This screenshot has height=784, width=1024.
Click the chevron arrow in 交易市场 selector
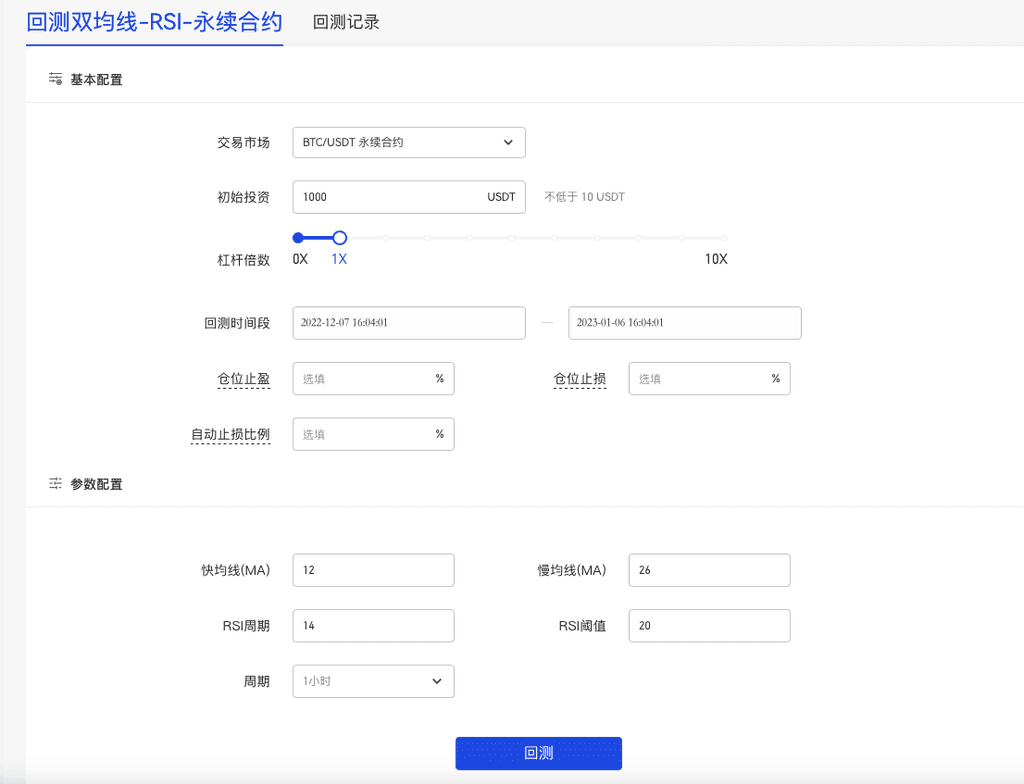[508, 142]
